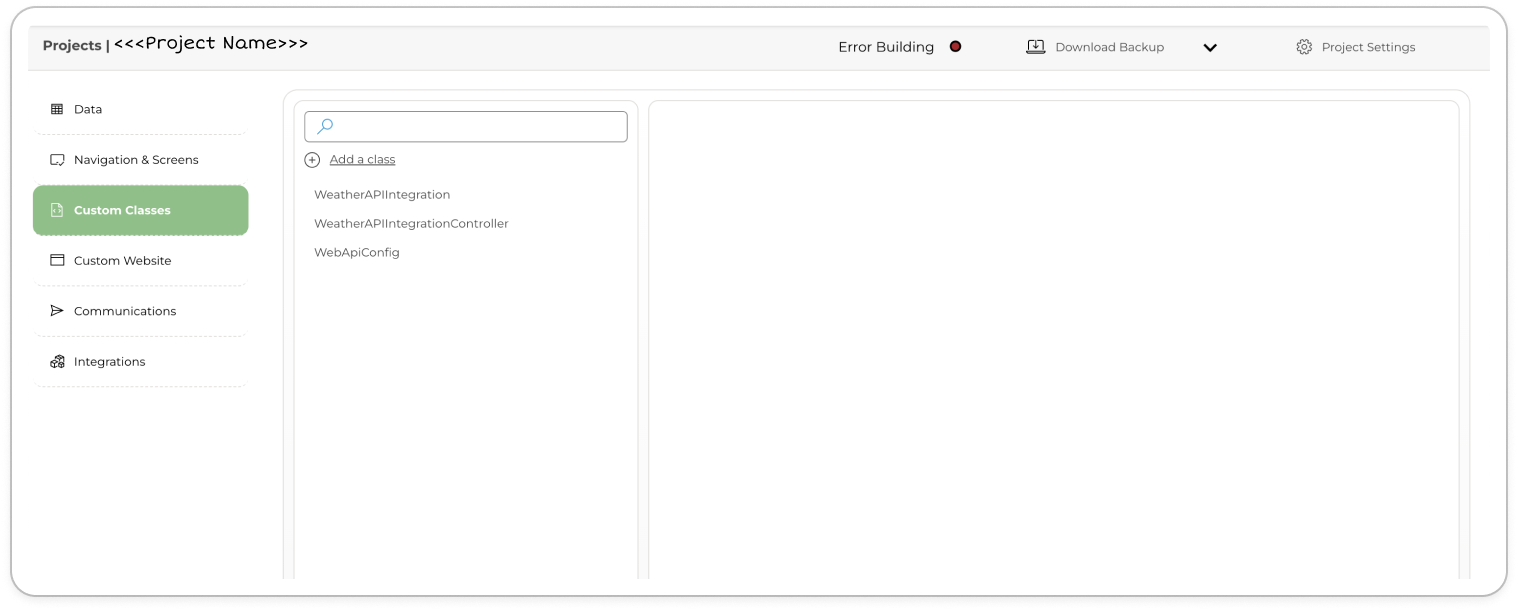
Task: Click the Custom Website window icon
Action: click(57, 261)
